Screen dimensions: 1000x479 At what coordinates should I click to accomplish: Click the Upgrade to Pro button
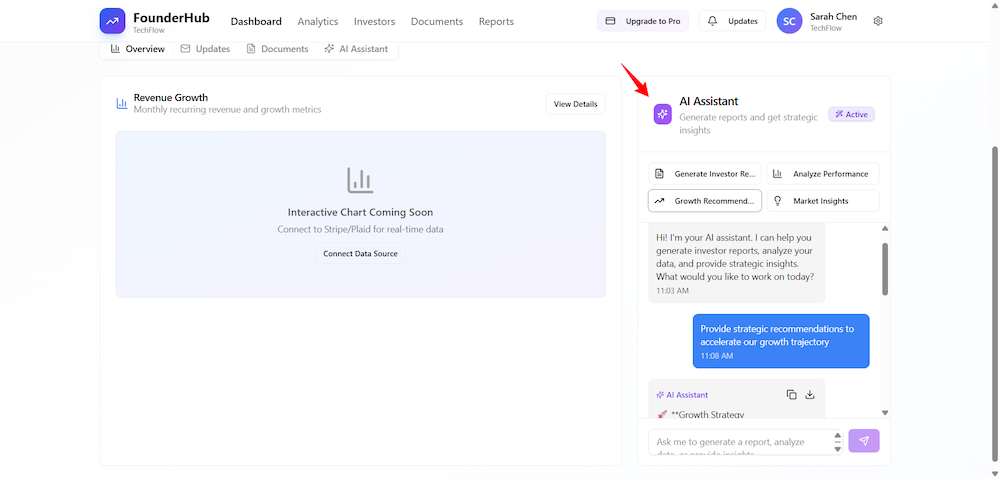pos(643,21)
